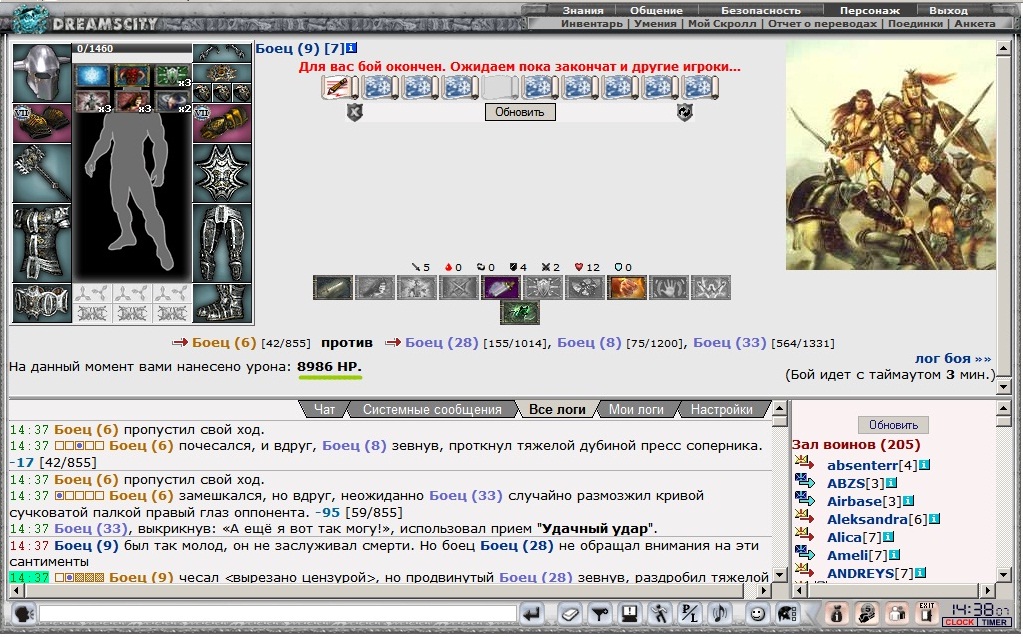Activate the orange fist combat skill

(626, 287)
